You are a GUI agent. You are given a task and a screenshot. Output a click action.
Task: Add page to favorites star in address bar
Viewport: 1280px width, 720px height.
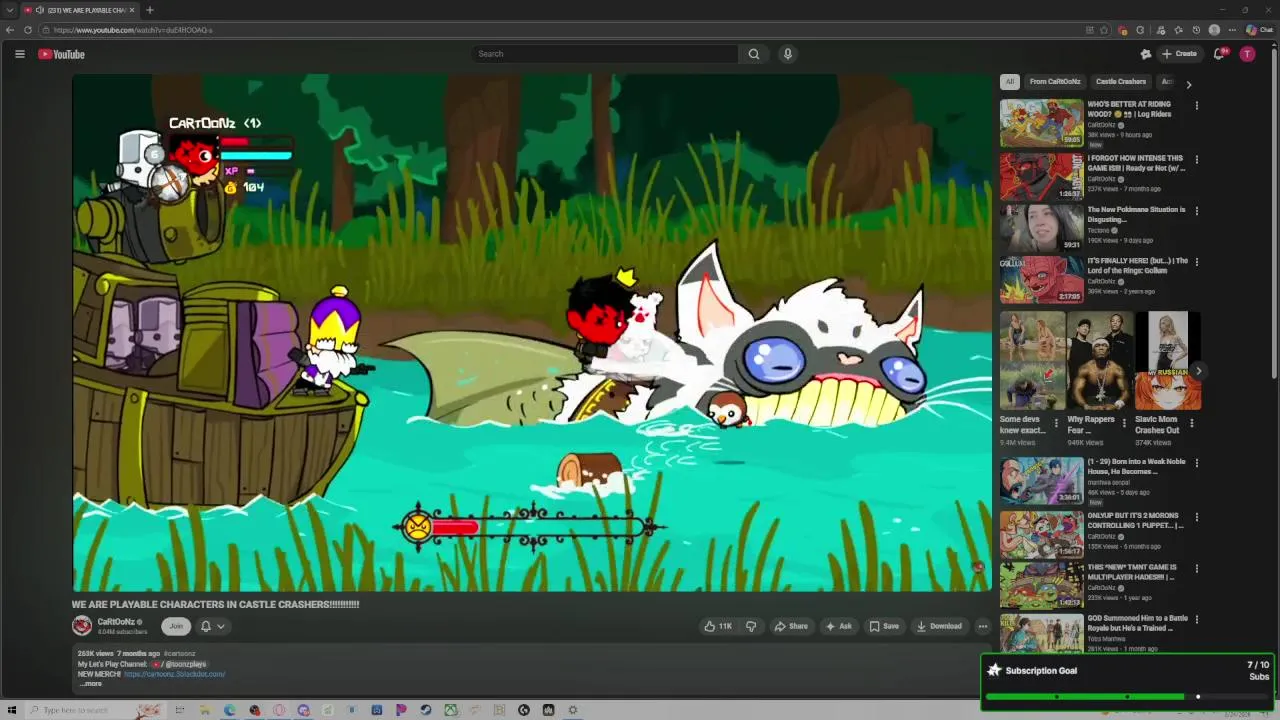tap(1103, 30)
